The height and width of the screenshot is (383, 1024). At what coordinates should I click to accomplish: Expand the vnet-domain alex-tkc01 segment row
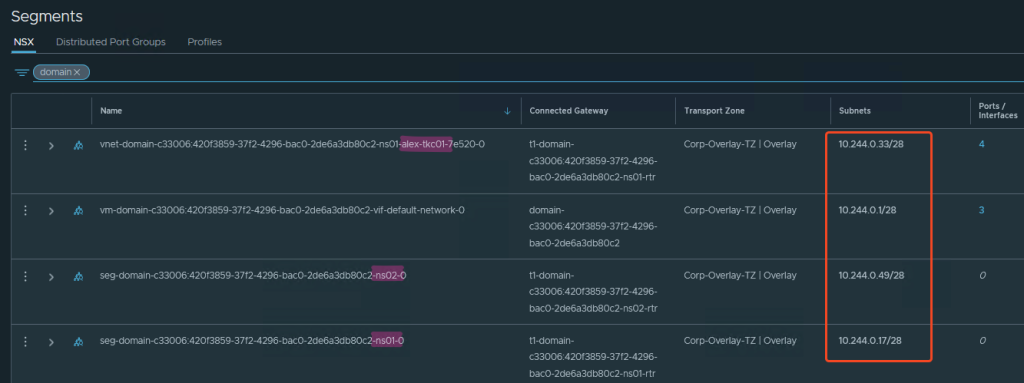51,145
